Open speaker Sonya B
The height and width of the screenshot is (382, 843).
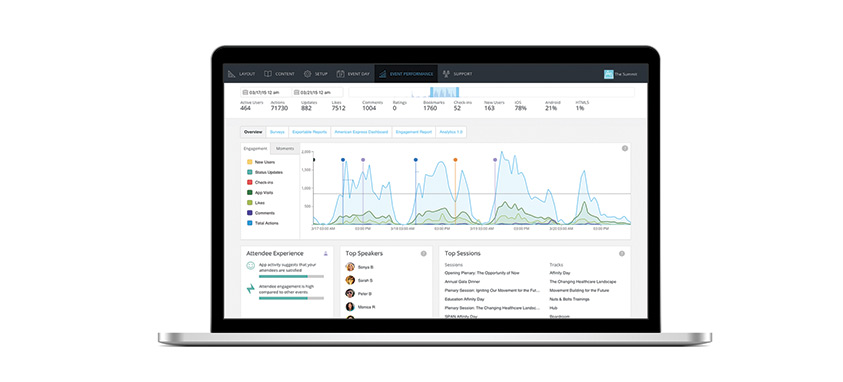[x=366, y=267]
